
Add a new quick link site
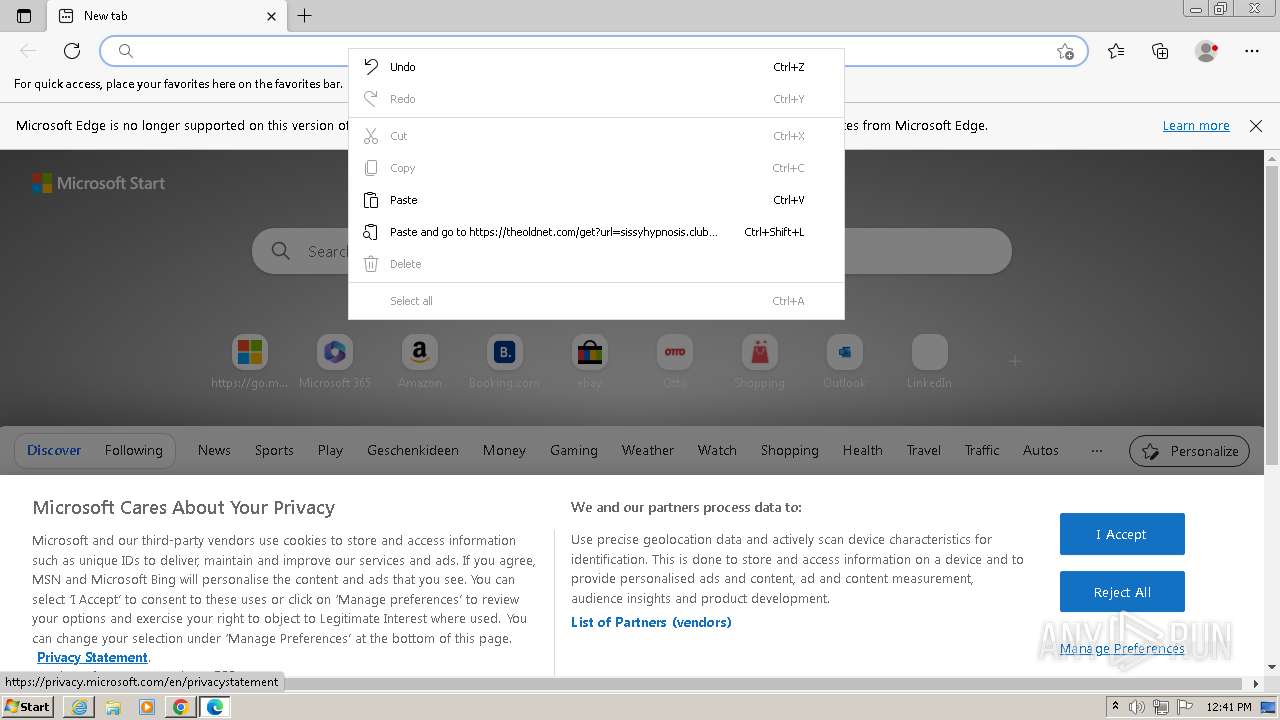point(1015,361)
